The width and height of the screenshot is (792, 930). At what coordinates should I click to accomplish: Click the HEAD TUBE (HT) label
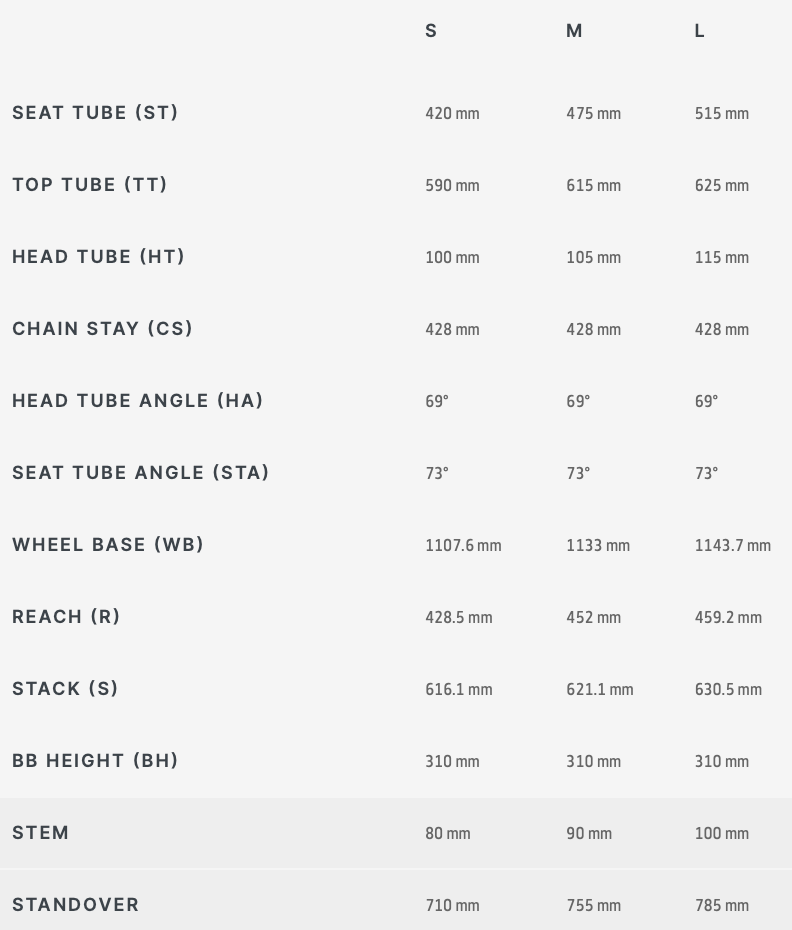pos(98,257)
